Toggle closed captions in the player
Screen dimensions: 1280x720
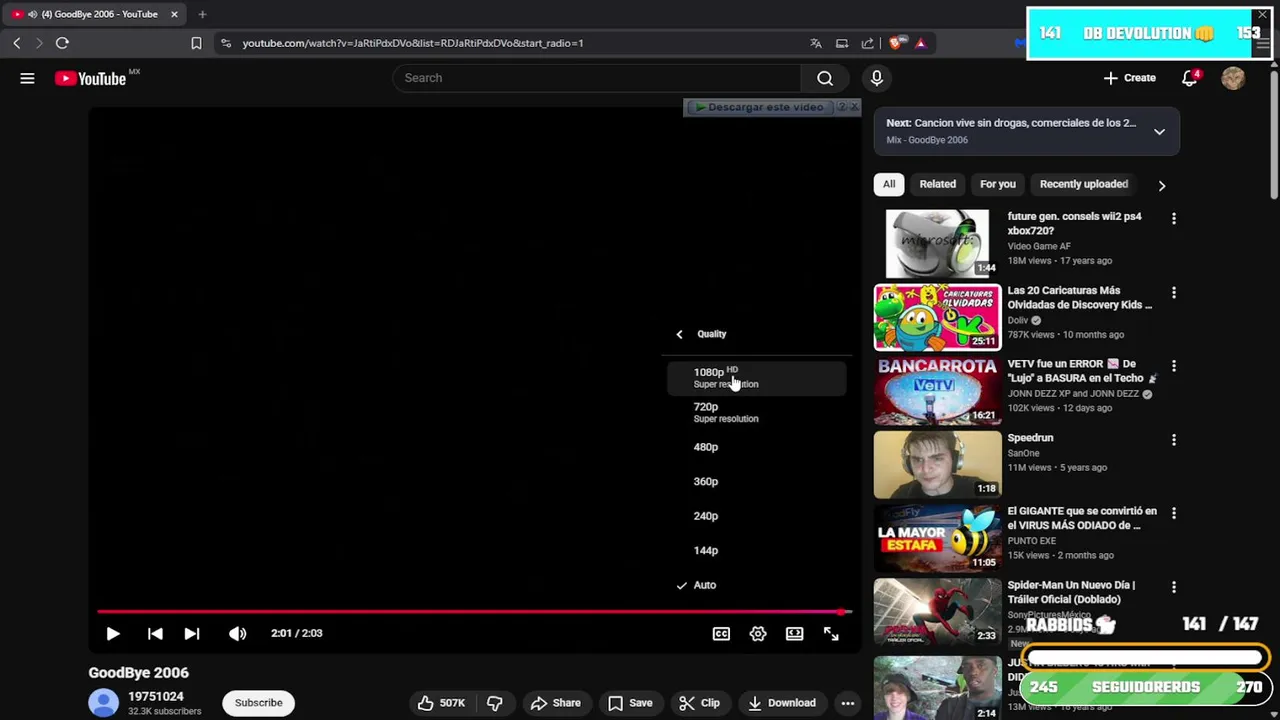click(721, 633)
